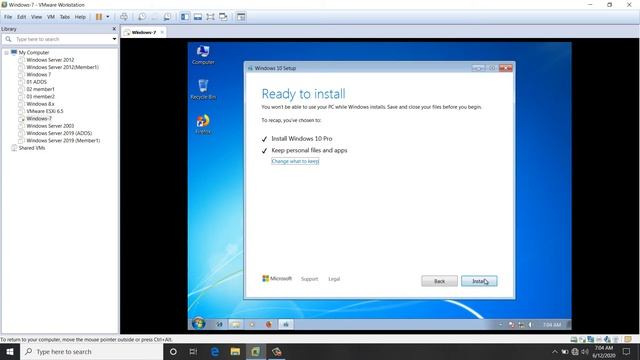Image resolution: width=640 pixels, height=360 pixels.
Task: Open the Library search filter dropdown arrow
Action: (114, 39)
